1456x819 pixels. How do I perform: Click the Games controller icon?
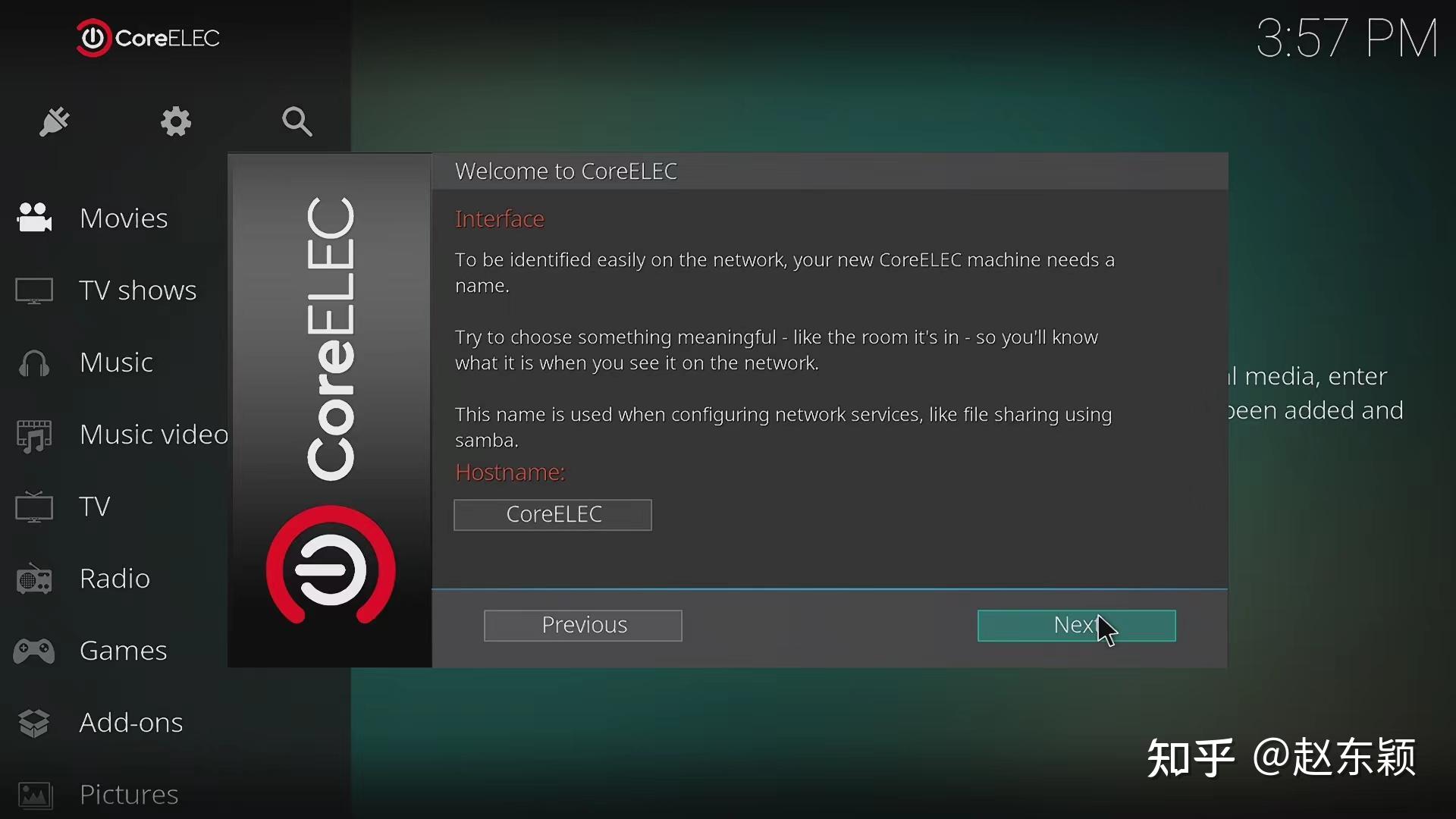[34, 651]
